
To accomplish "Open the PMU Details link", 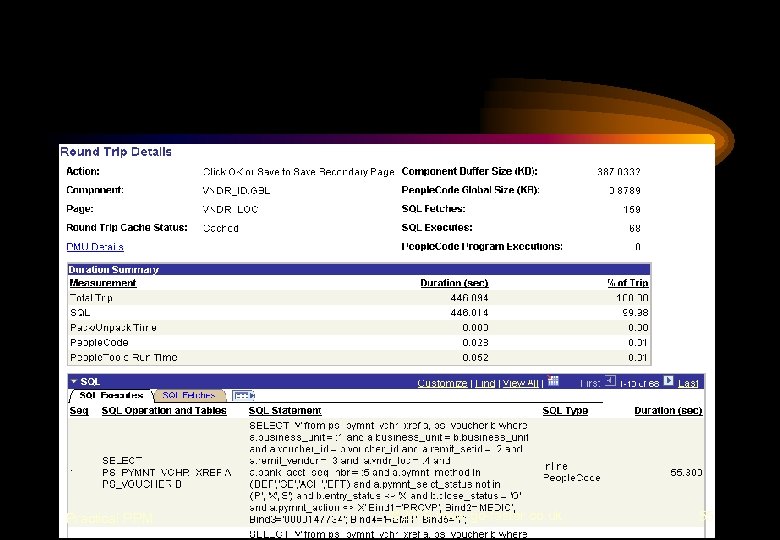I will point(95,247).
